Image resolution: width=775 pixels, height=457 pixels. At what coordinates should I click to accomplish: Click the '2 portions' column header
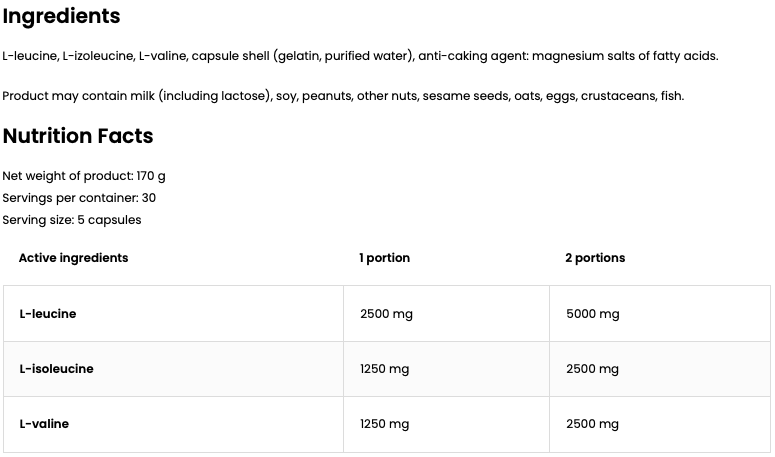click(595, 258)
